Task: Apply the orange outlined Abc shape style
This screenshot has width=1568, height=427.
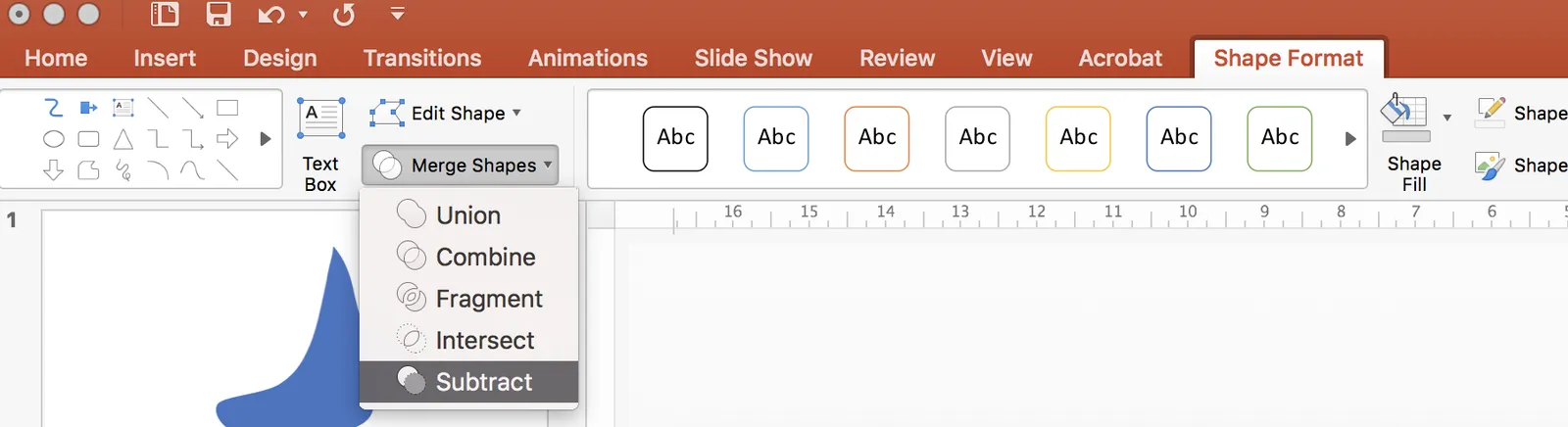Action: (877, 139)
